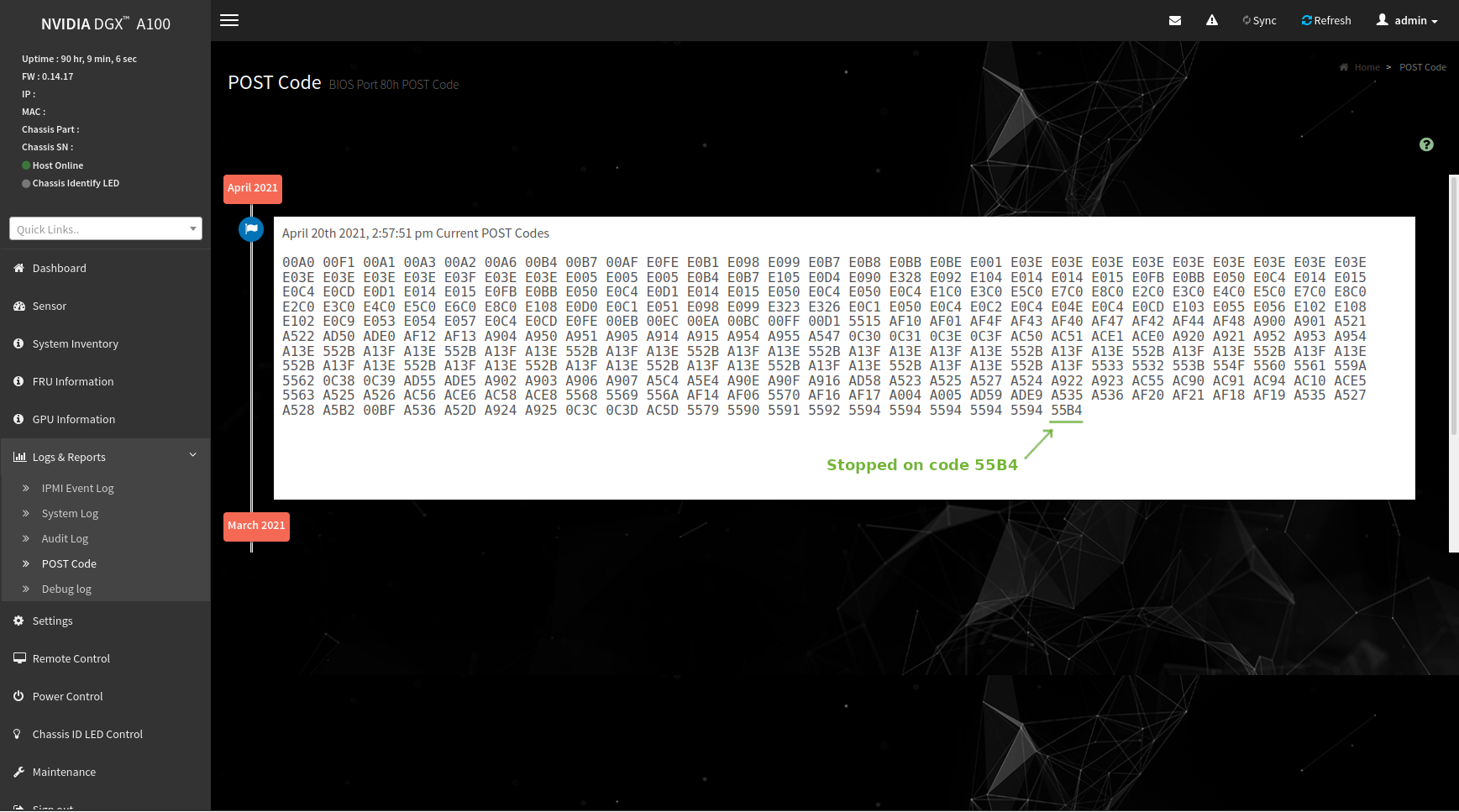Collapse the Logs & Reports section
Screen dimensions: 1459x812
tap(192, 454)
